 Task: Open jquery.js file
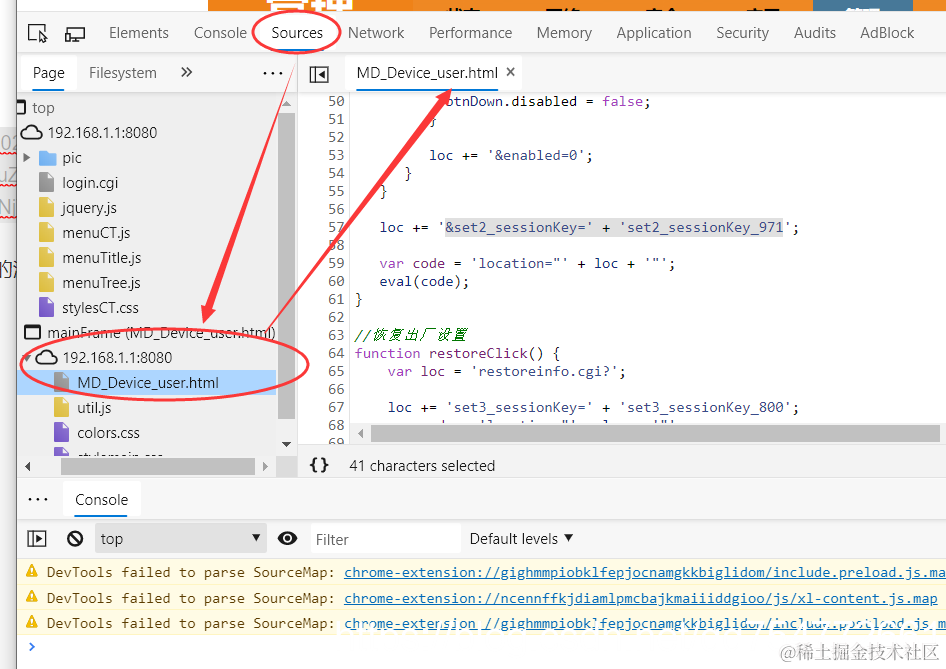[89, 208]
